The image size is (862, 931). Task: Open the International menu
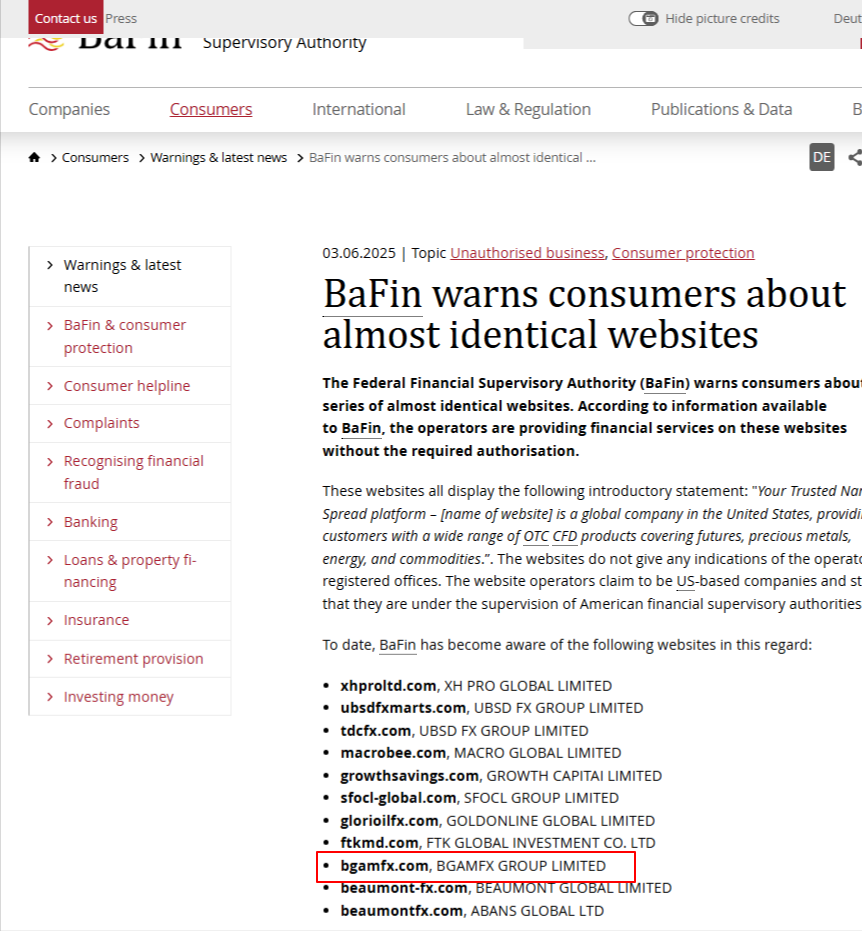click(359, 109)
